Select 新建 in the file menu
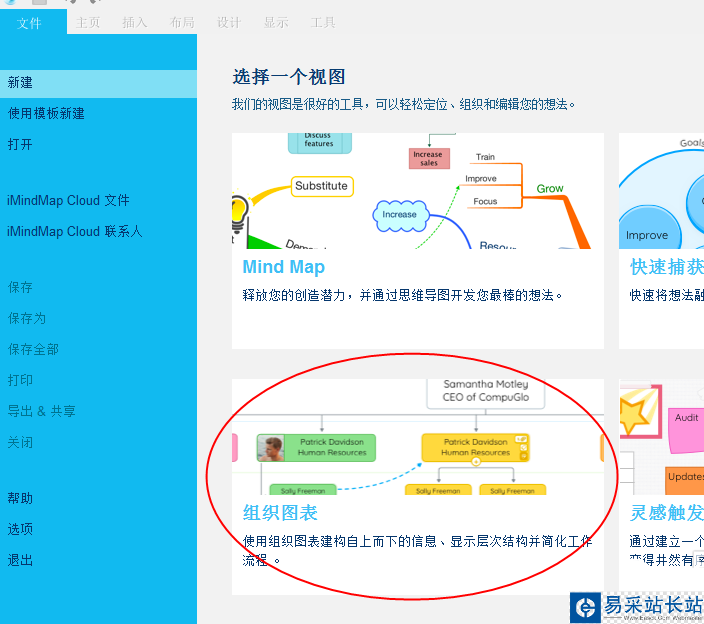The width and height of the screenshot is (704, 624). click(98, 83)
